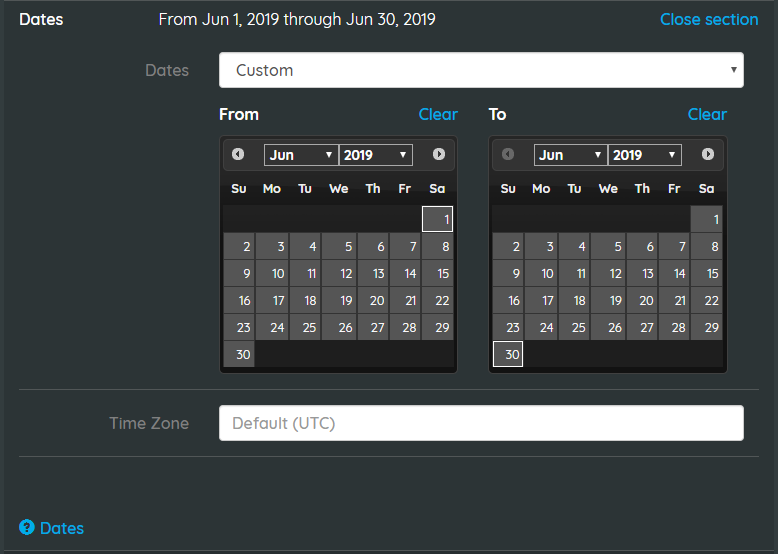This screenshot has width=778, height=554.
Task: Select June 20 in the To calendar
Action: point(642,301)
